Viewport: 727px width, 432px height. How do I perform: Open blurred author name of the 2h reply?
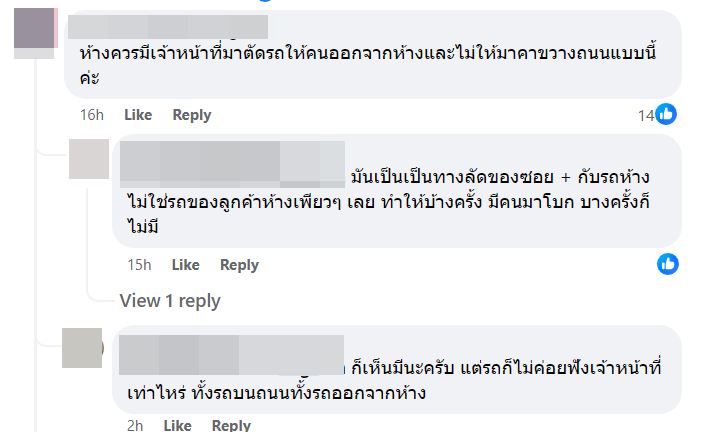[x=232, y=353]
